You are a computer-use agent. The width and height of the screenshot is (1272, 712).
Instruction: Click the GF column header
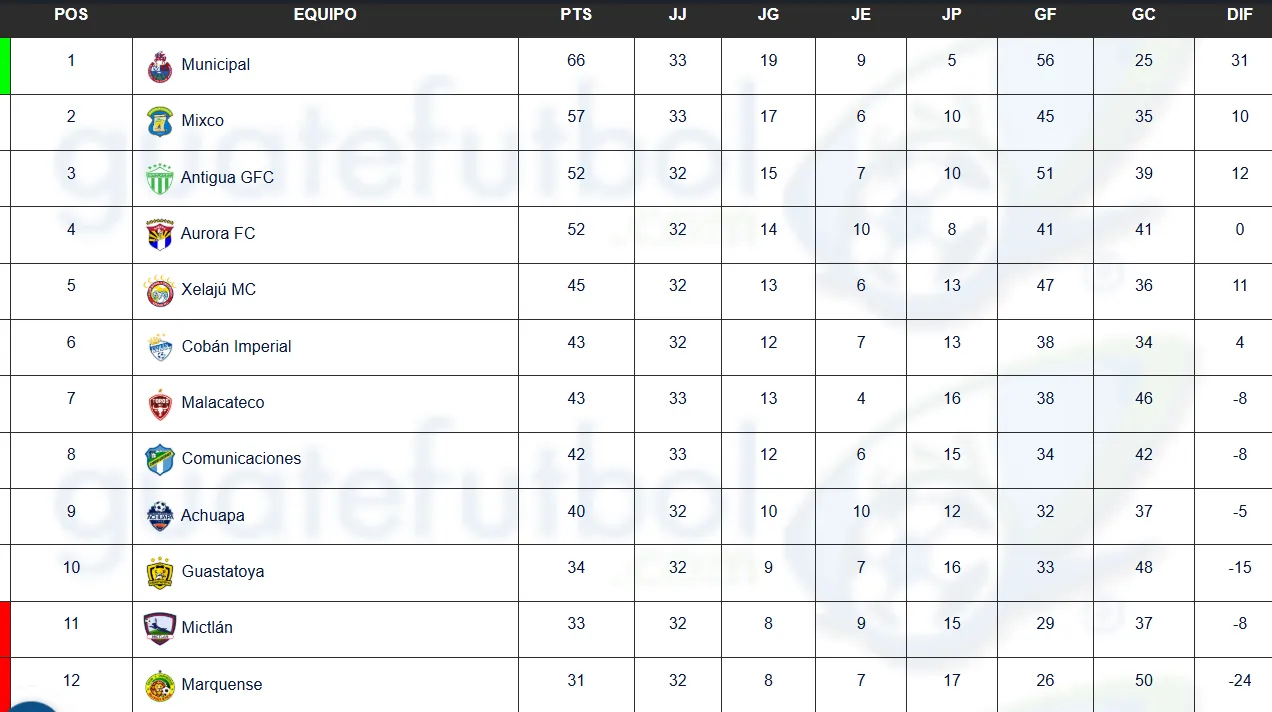1045,15
